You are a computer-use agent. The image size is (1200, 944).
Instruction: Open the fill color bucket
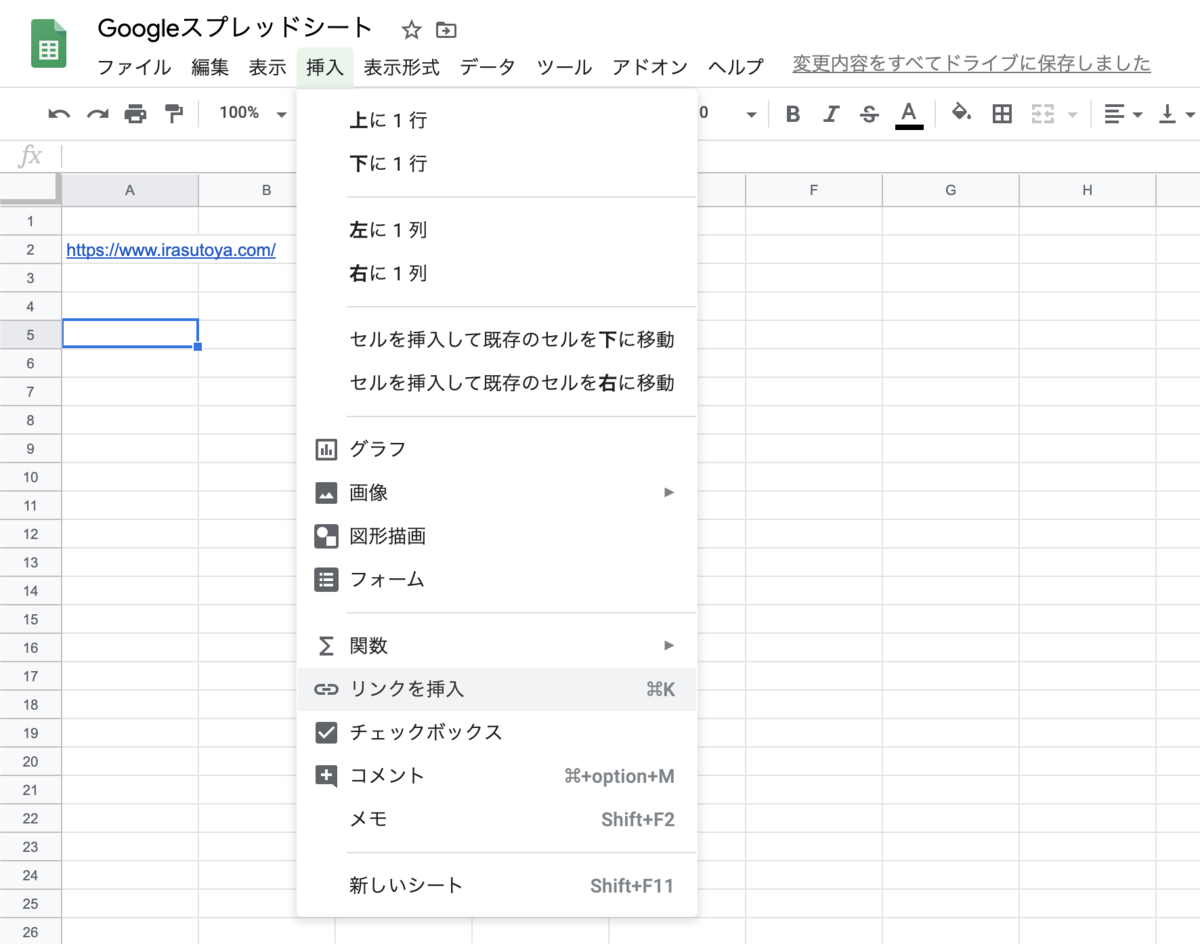pyautogui.click(x=961, y=113)
